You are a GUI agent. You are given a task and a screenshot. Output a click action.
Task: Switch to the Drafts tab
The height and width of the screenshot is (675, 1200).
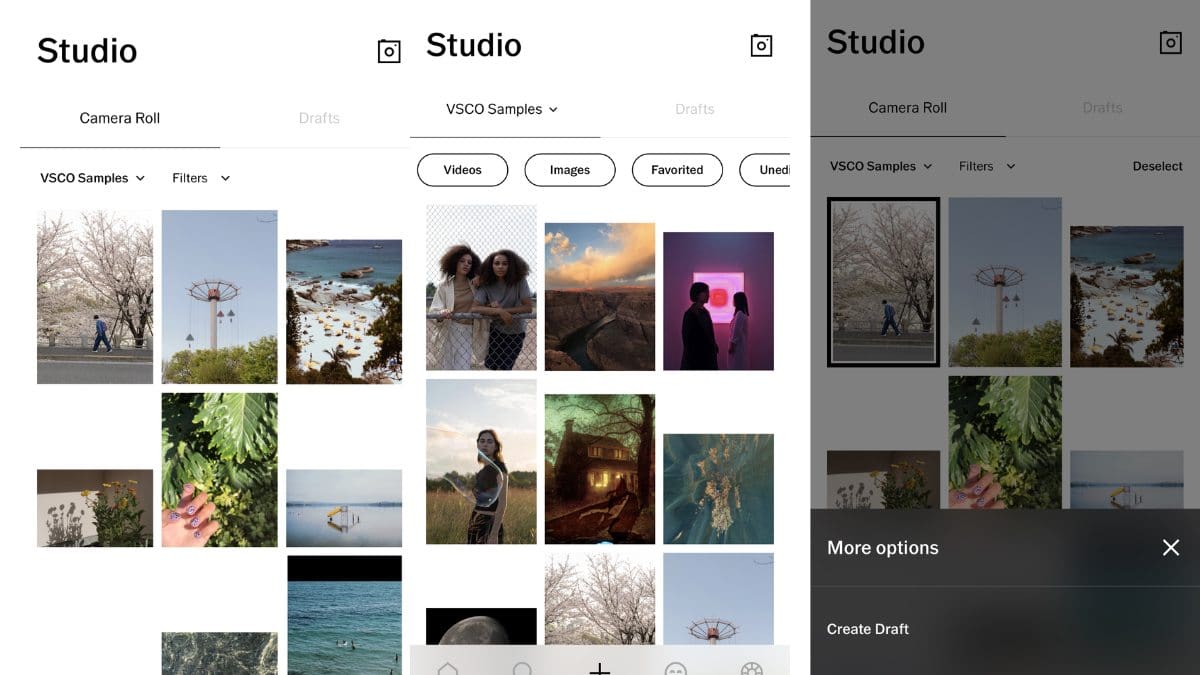(319, 118)
